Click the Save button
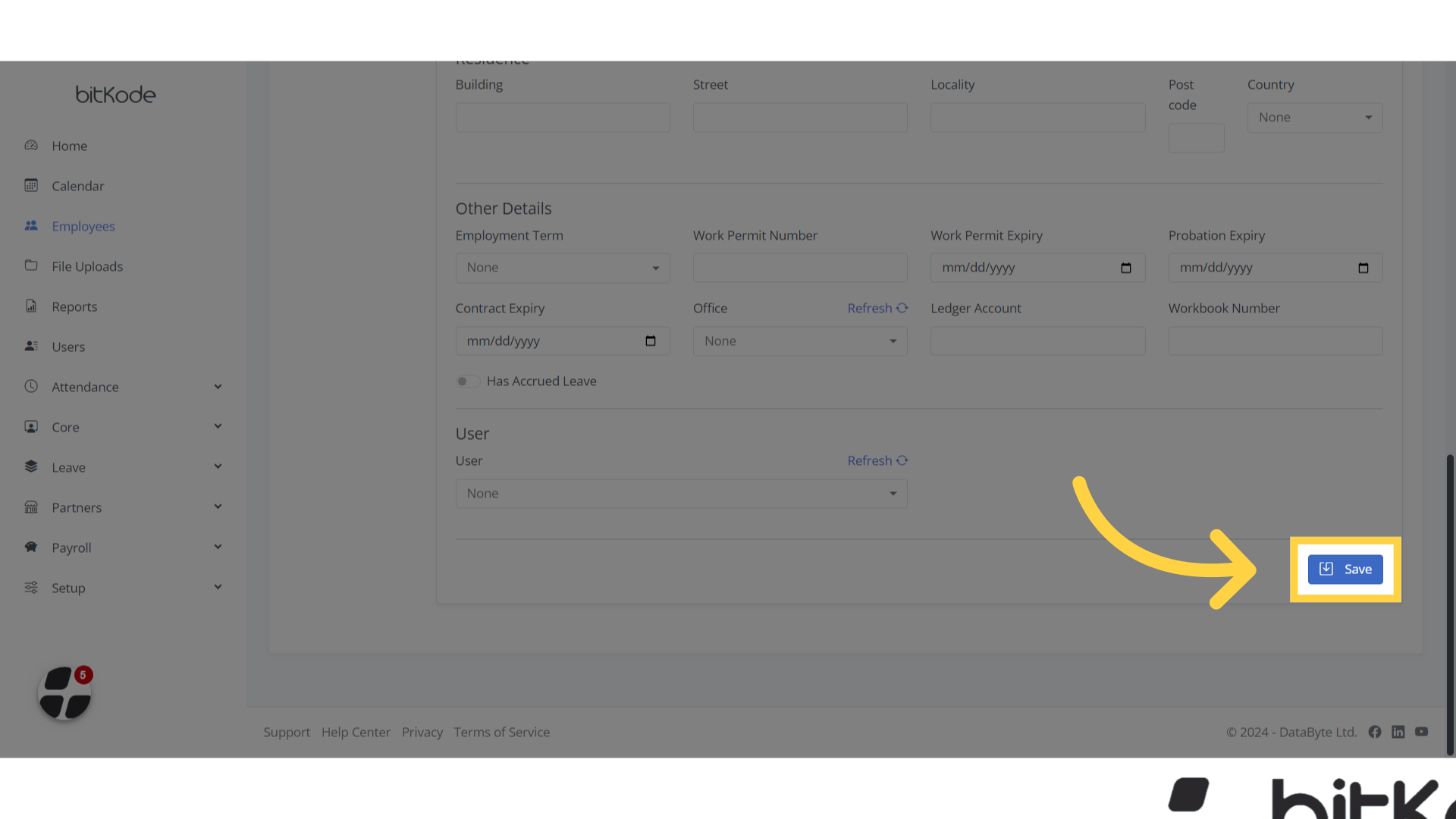This screenshot has width=1456, height=819. (1345, 569)
